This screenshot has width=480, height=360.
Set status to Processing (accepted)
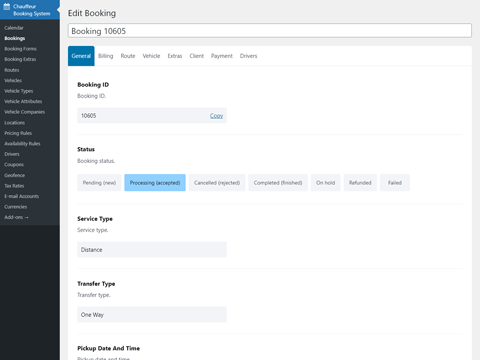click(155, 183)
